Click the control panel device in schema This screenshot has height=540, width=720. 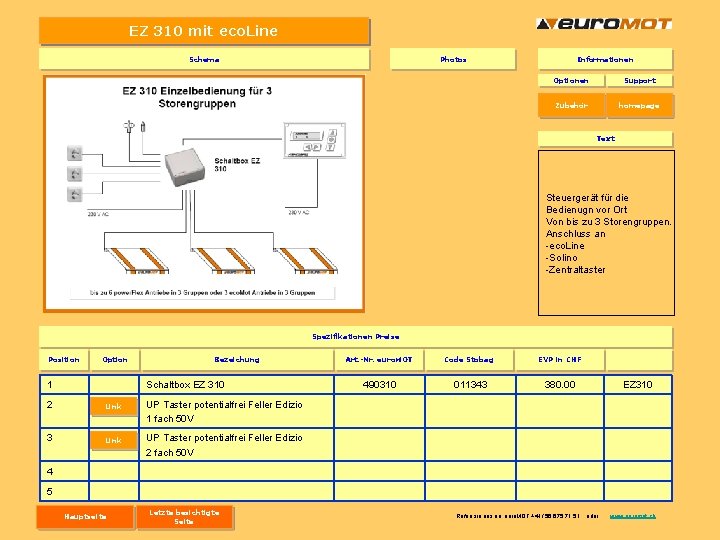tap(315, 140)
